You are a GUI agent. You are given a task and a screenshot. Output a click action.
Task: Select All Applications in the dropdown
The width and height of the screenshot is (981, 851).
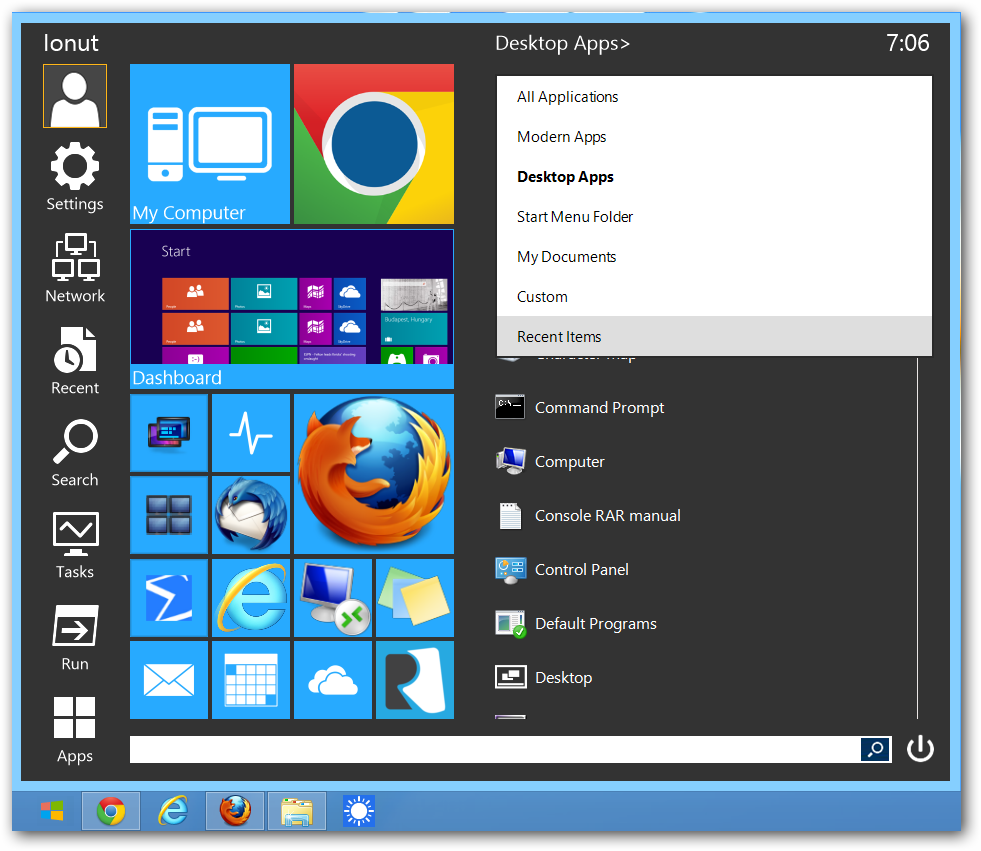(x=714, y=97)
